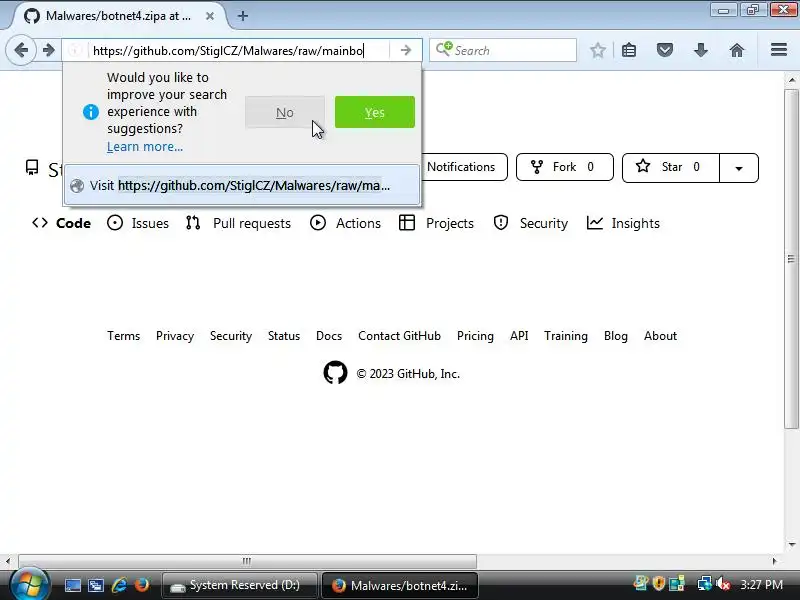The width and height of the screenshot is (800, 600).
Task: Open Pricing footer link
Action: [x=475, y=336]
